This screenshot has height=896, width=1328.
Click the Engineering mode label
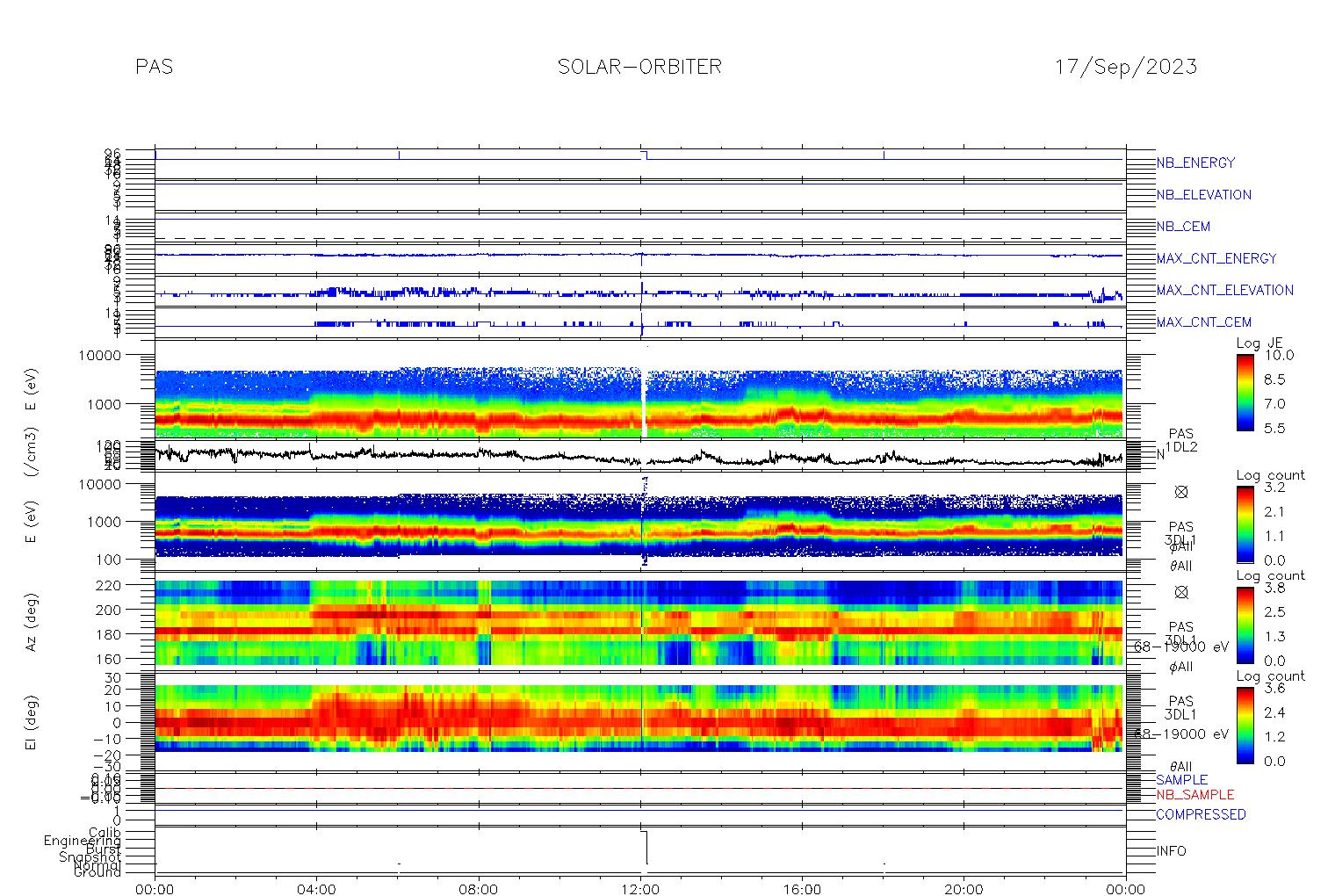point(83,842)
